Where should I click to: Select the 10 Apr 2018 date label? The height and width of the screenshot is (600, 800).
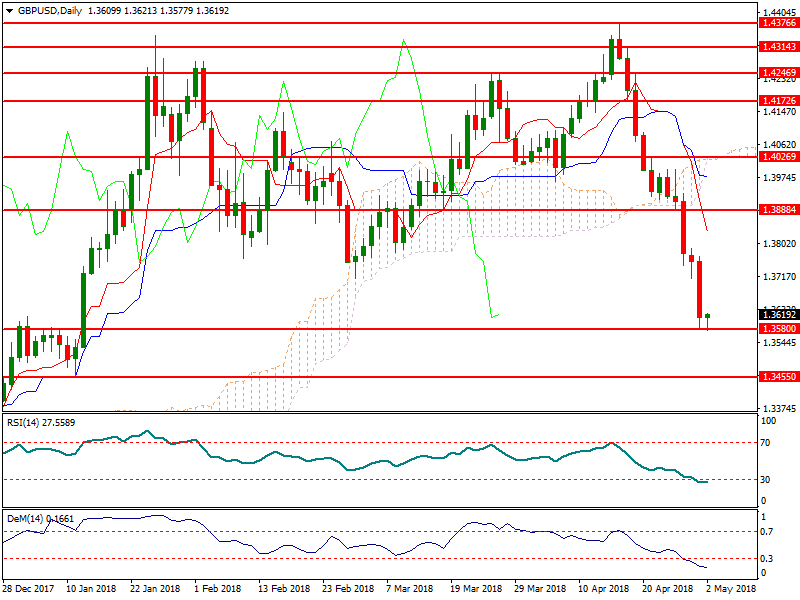(603, 590)
